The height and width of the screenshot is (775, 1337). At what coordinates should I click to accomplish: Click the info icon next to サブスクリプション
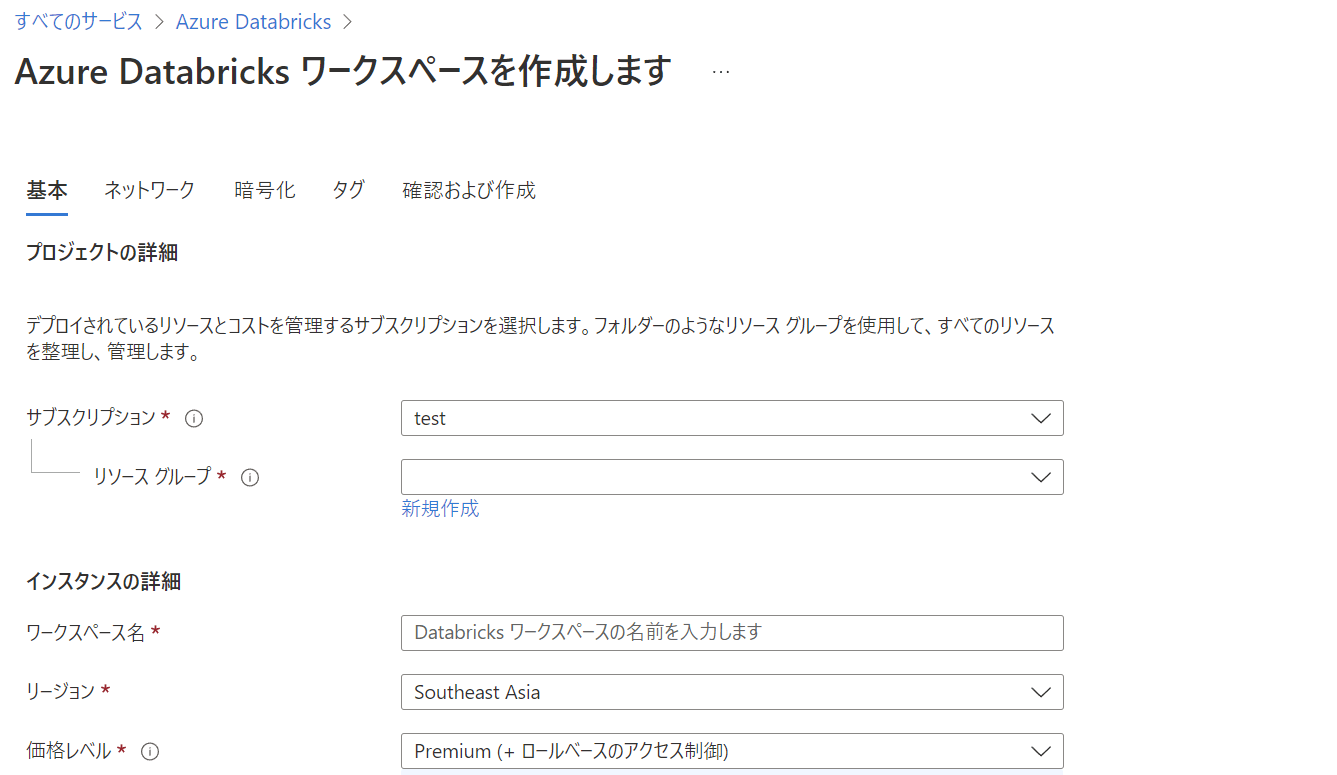click(x=194, y=418)
